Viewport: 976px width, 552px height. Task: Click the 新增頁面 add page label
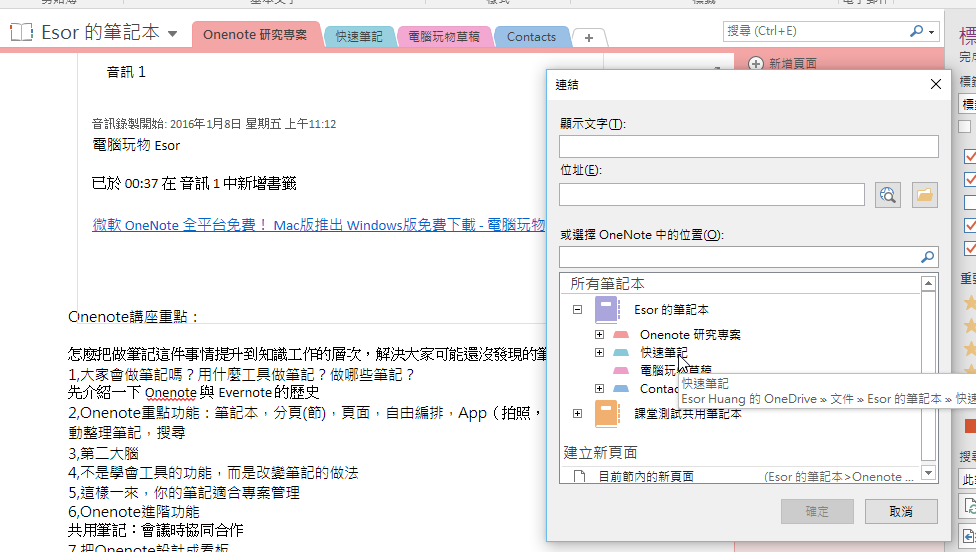(793, 63)
